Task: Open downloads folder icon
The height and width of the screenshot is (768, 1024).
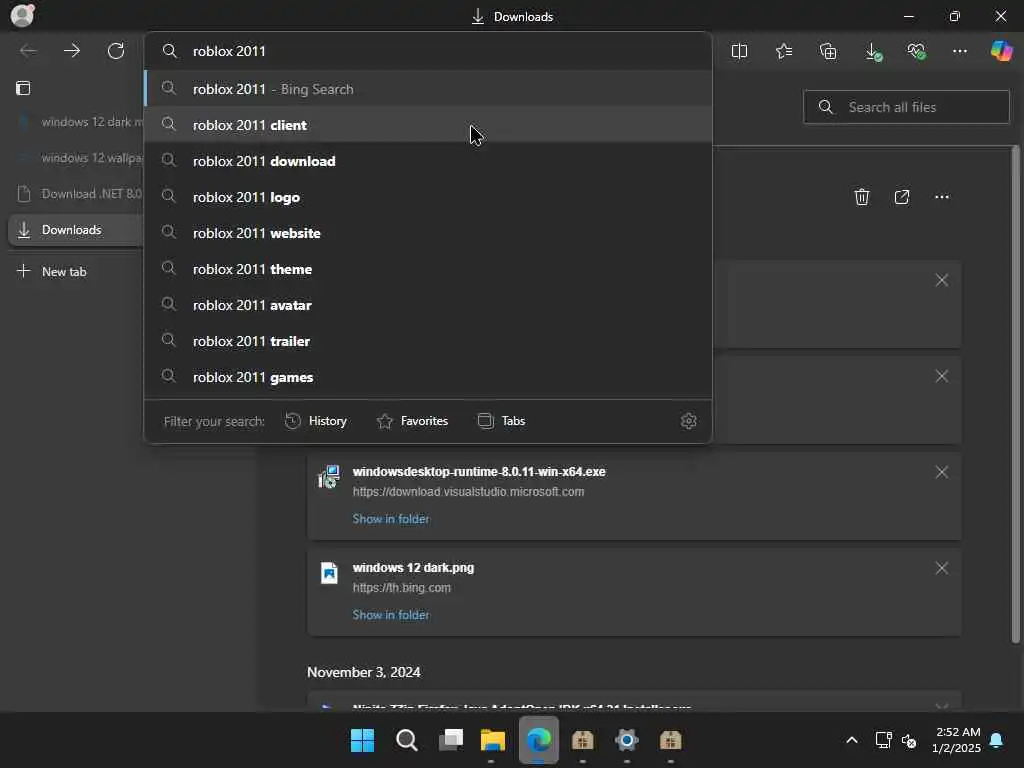Action: 902,197
